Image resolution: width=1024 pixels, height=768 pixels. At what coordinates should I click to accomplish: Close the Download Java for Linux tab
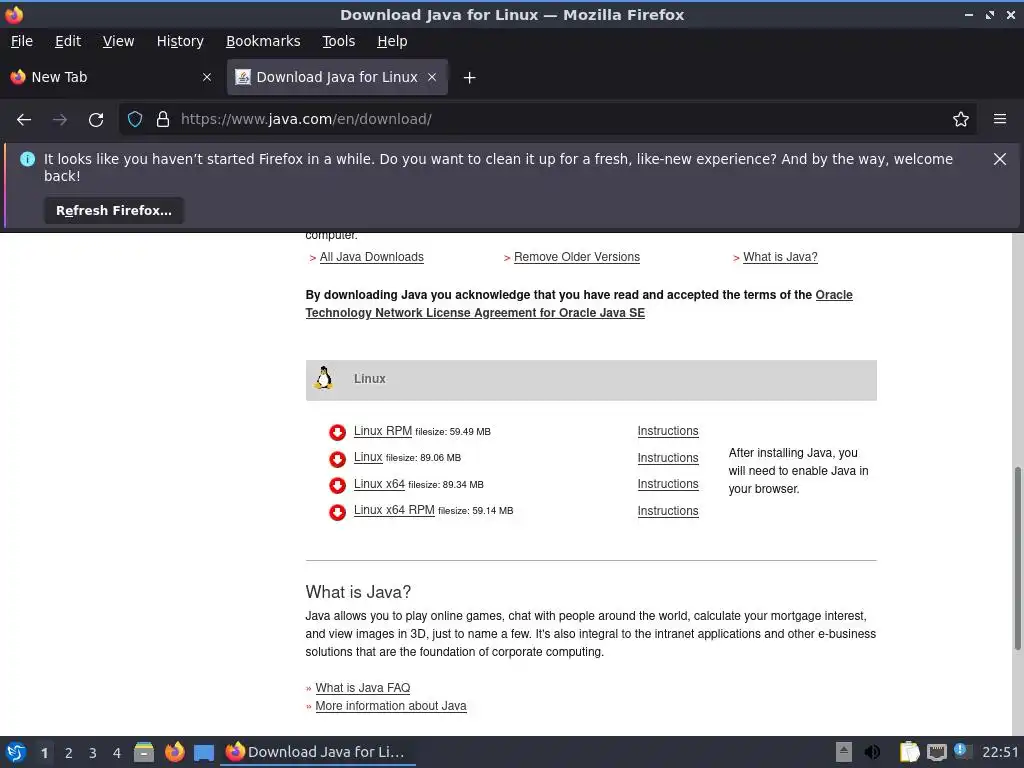pos(432,77)
